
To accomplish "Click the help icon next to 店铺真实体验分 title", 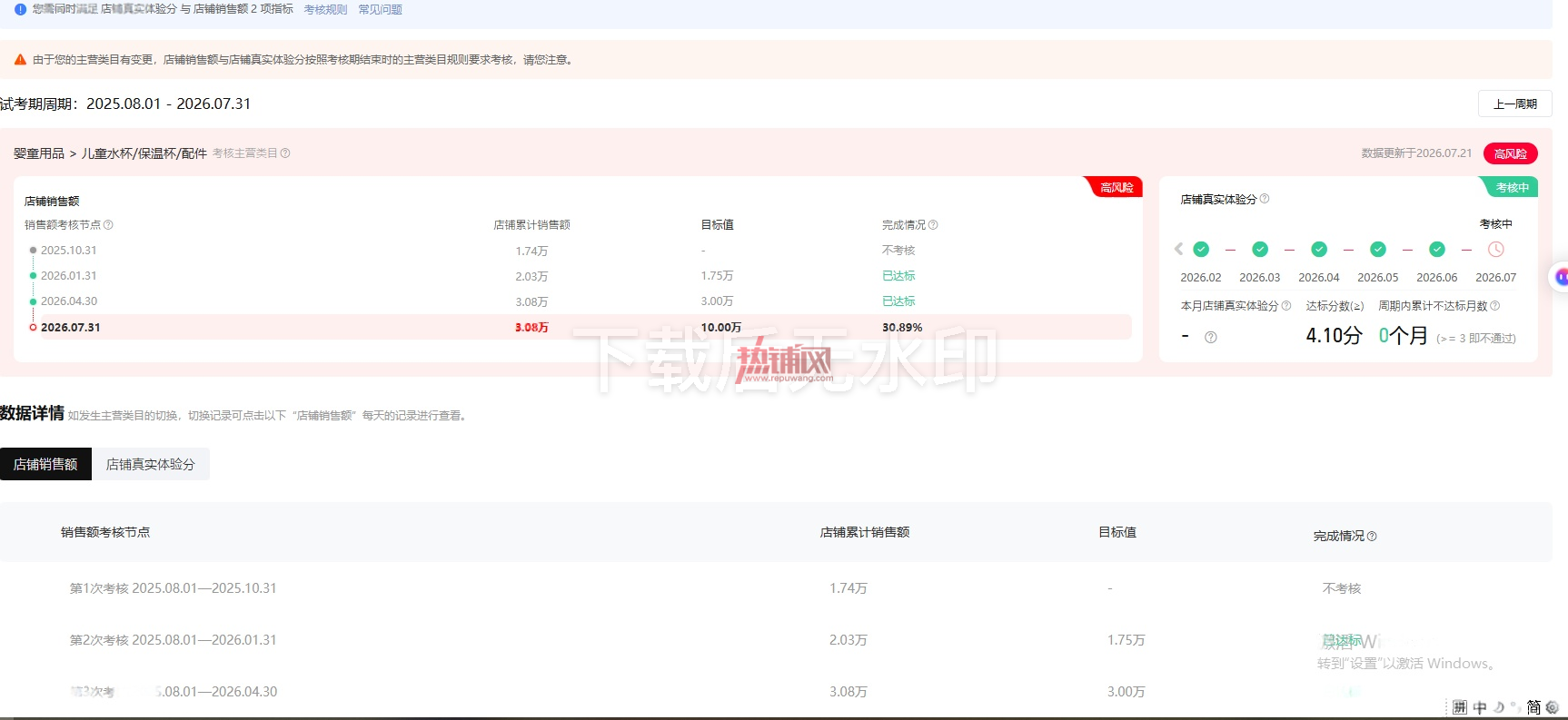I will tap(1265, 199).
